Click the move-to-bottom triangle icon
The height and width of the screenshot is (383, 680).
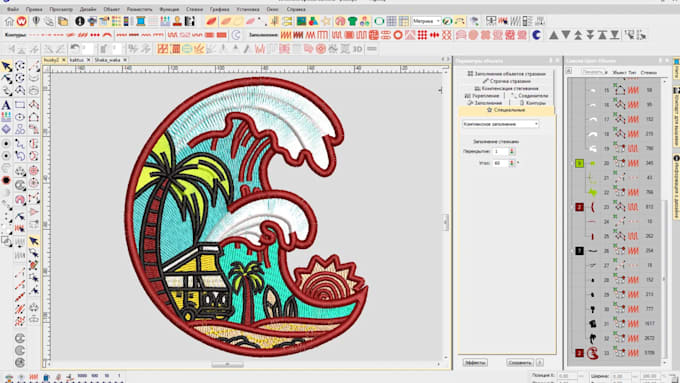(x=615, y=35)
